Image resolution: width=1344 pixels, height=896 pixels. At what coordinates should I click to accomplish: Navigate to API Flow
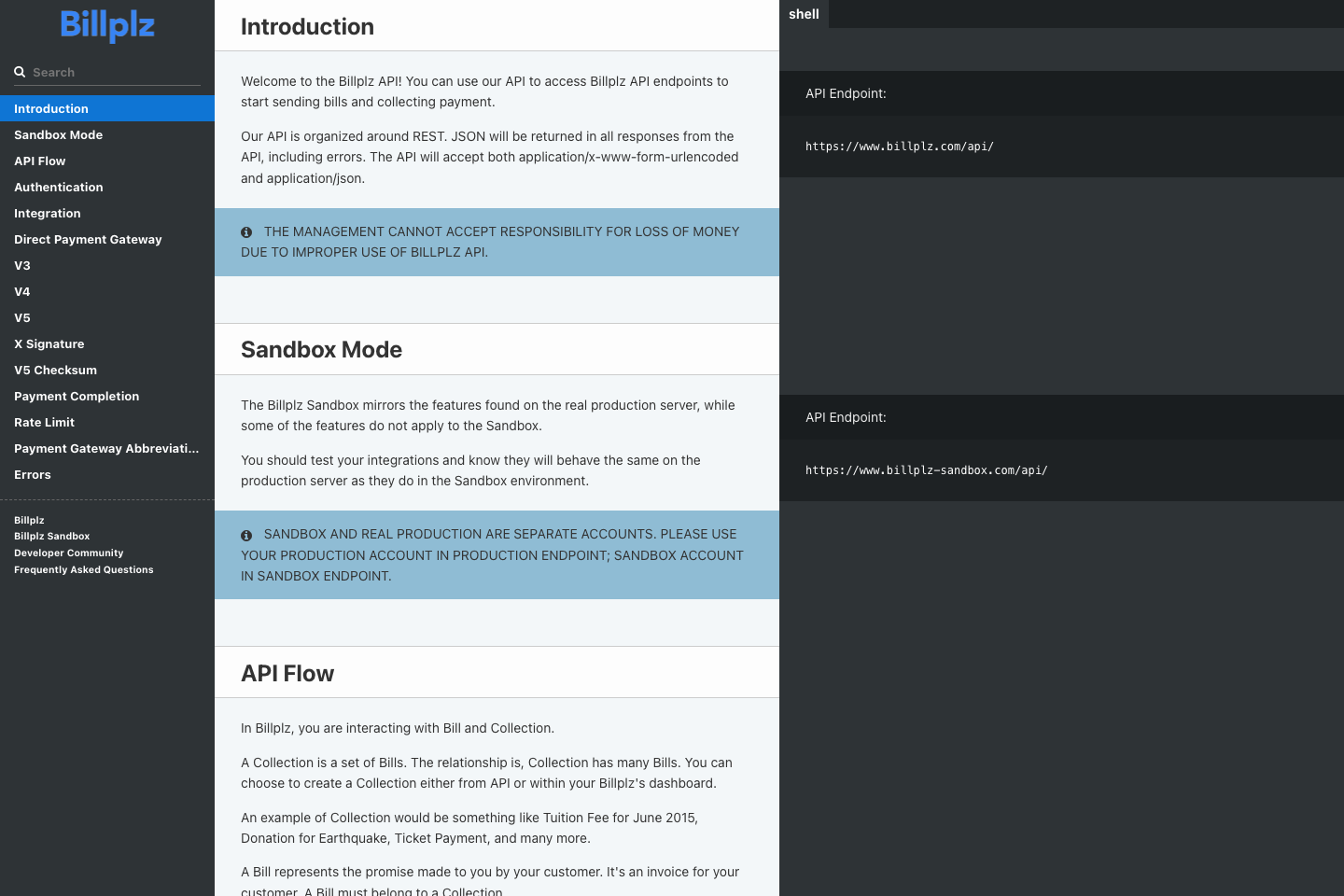pos(39,161)
